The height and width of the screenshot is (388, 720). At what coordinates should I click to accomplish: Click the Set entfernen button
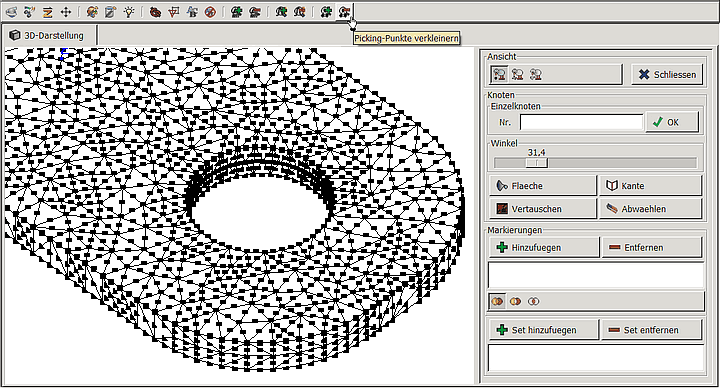pos(652,330)
